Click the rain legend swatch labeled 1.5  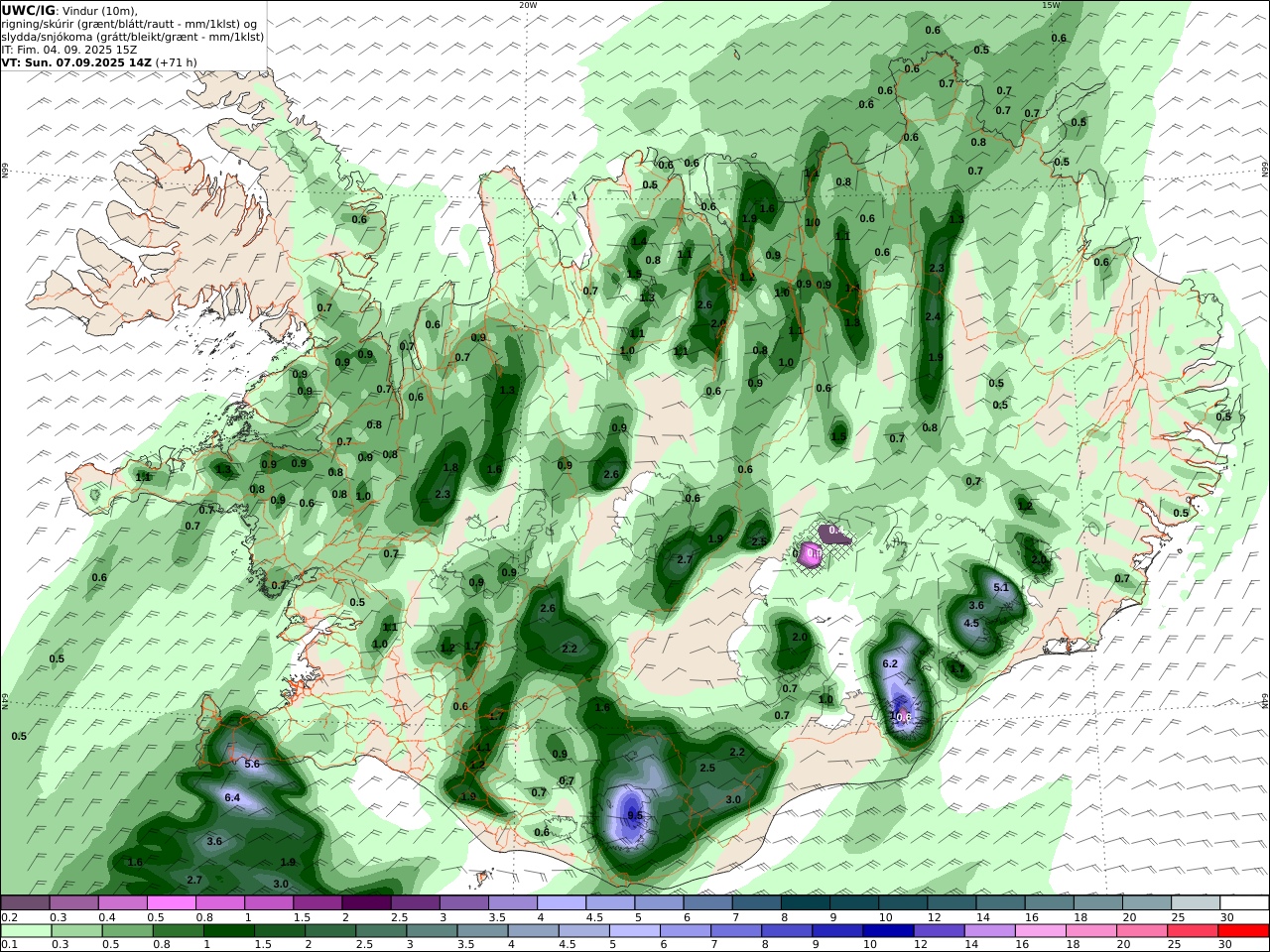tap(279, 931)
